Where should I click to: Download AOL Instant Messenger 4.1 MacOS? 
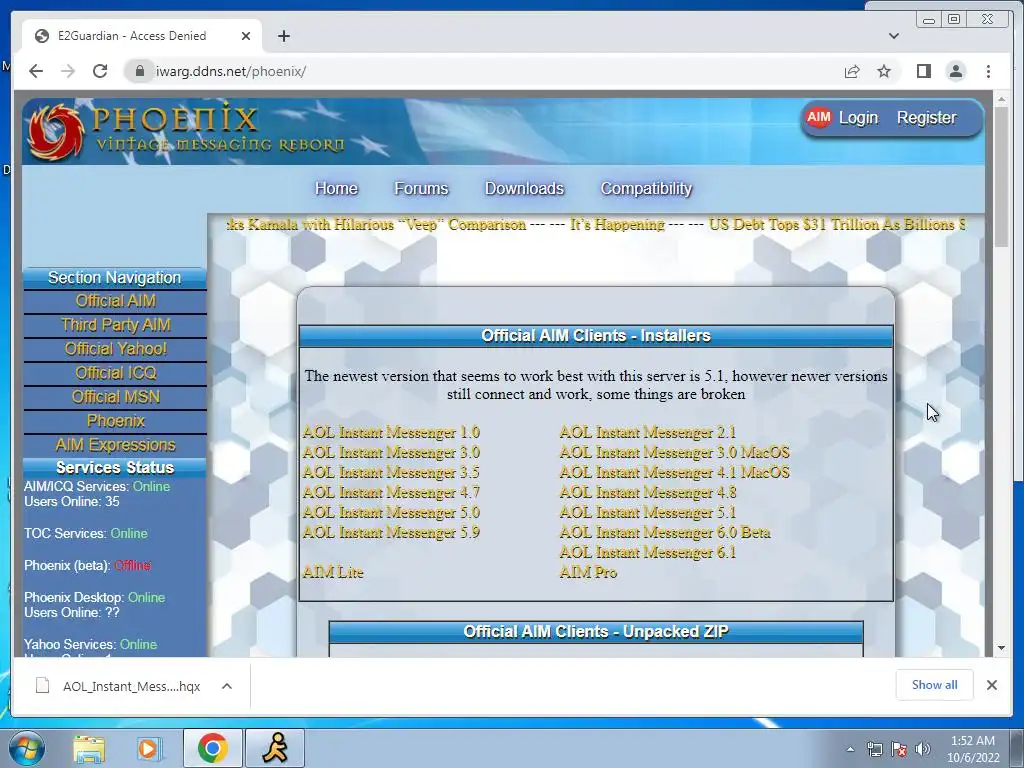tap(675, 472)
